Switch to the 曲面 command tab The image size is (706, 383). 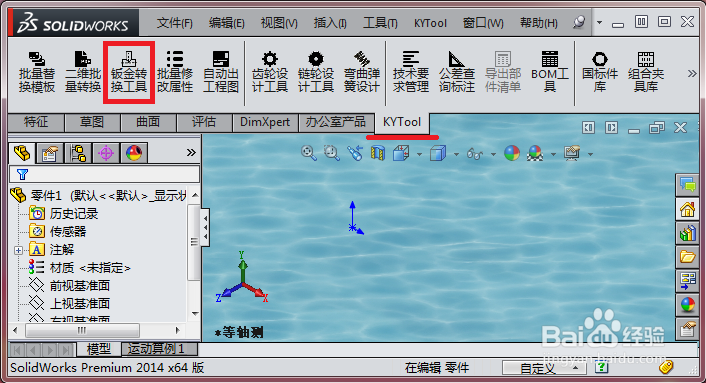(148, 122)
